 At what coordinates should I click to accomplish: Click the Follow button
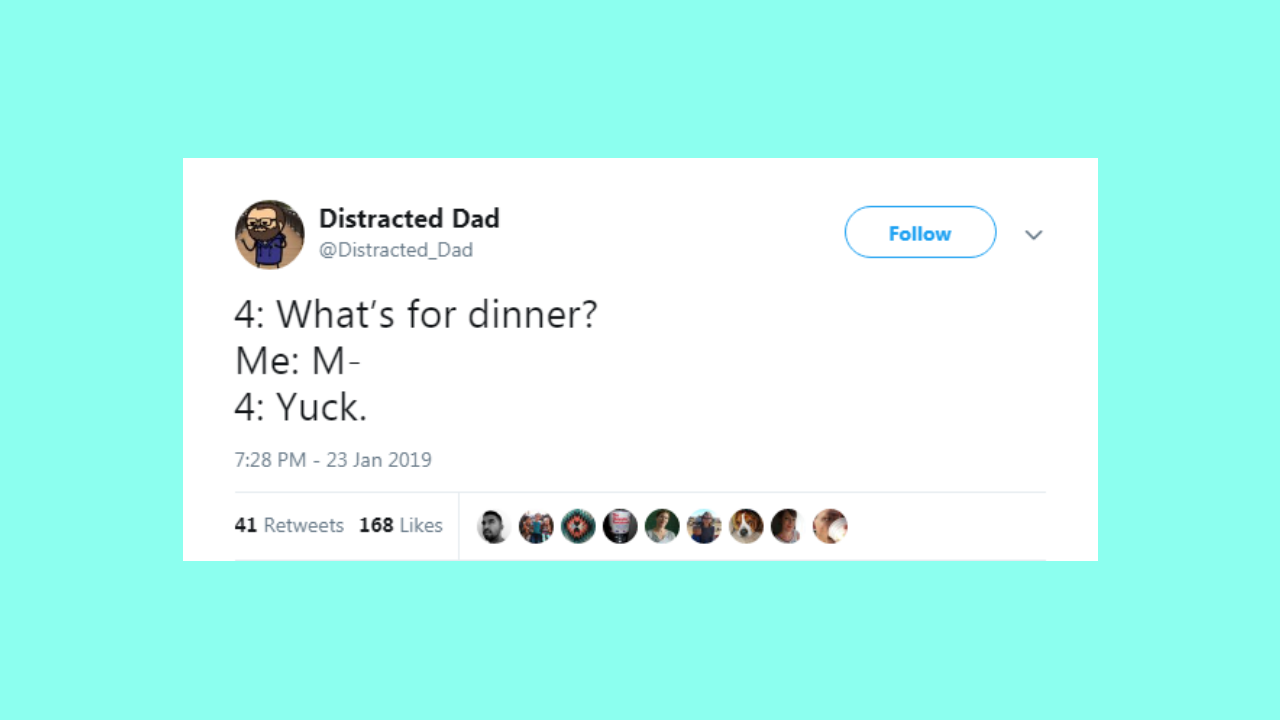tap(920, 233)
